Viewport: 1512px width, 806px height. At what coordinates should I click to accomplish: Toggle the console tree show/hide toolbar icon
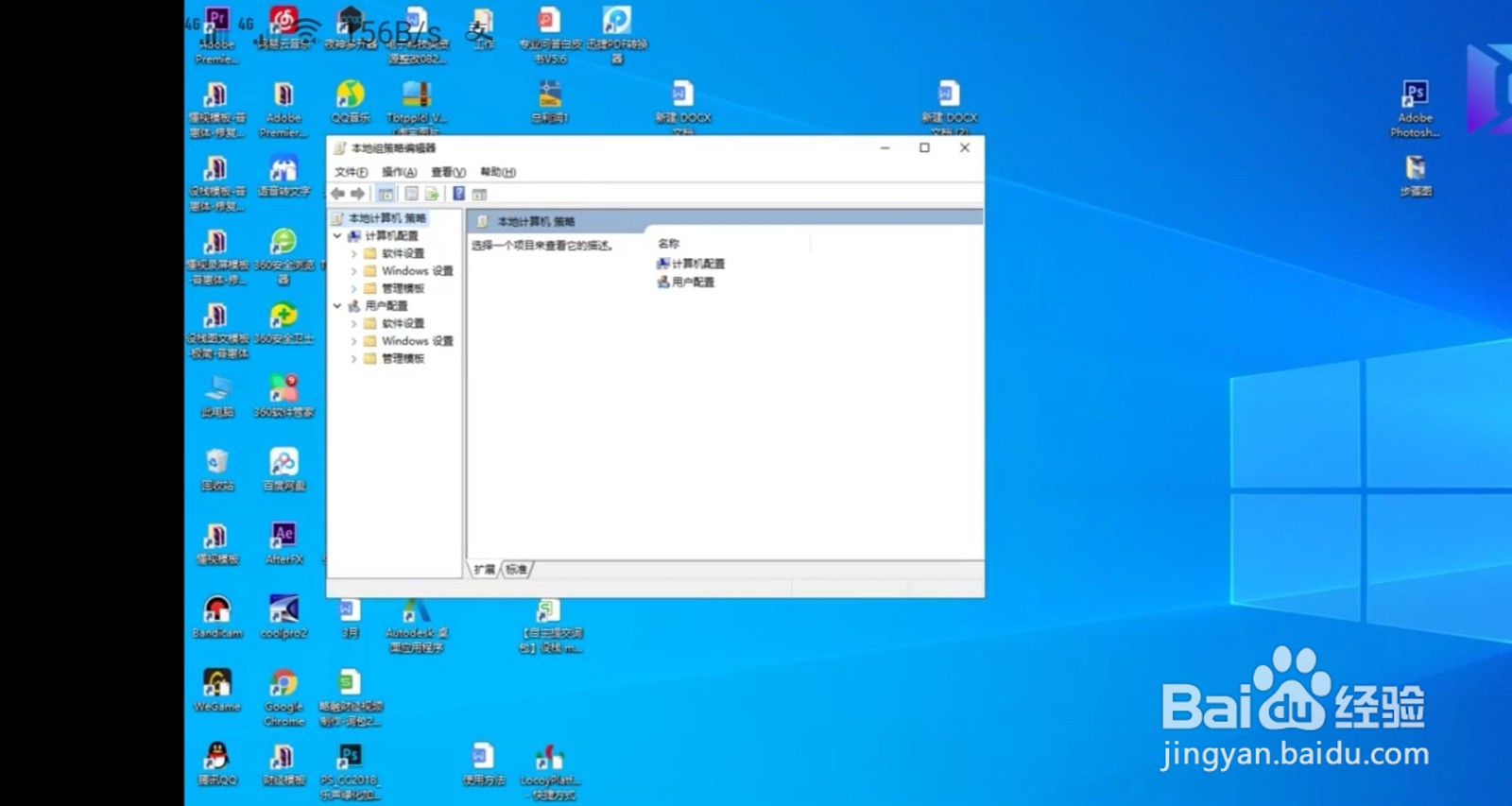click(x=386, y=194)
